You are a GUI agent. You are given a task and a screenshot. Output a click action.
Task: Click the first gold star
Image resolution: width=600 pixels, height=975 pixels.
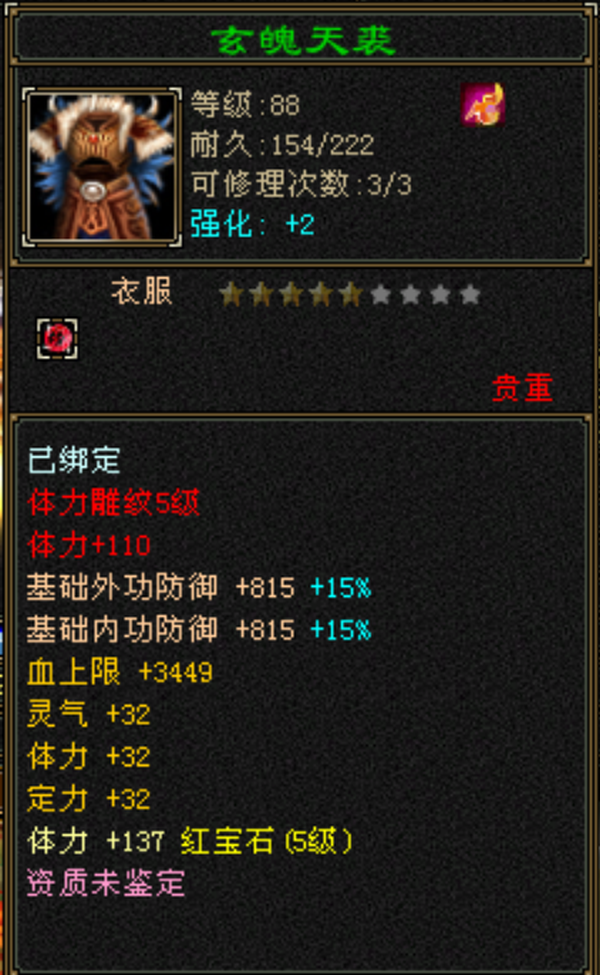point(231,294)
